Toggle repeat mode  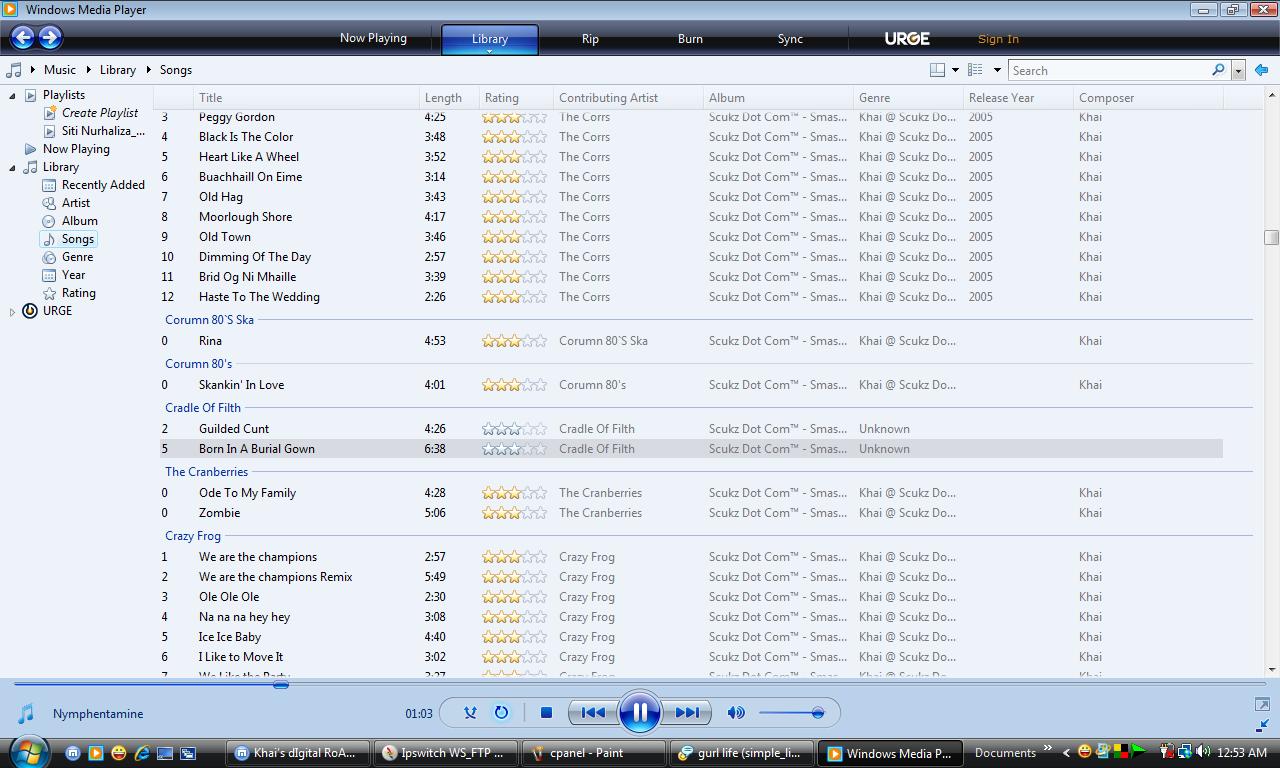(501, 713)
